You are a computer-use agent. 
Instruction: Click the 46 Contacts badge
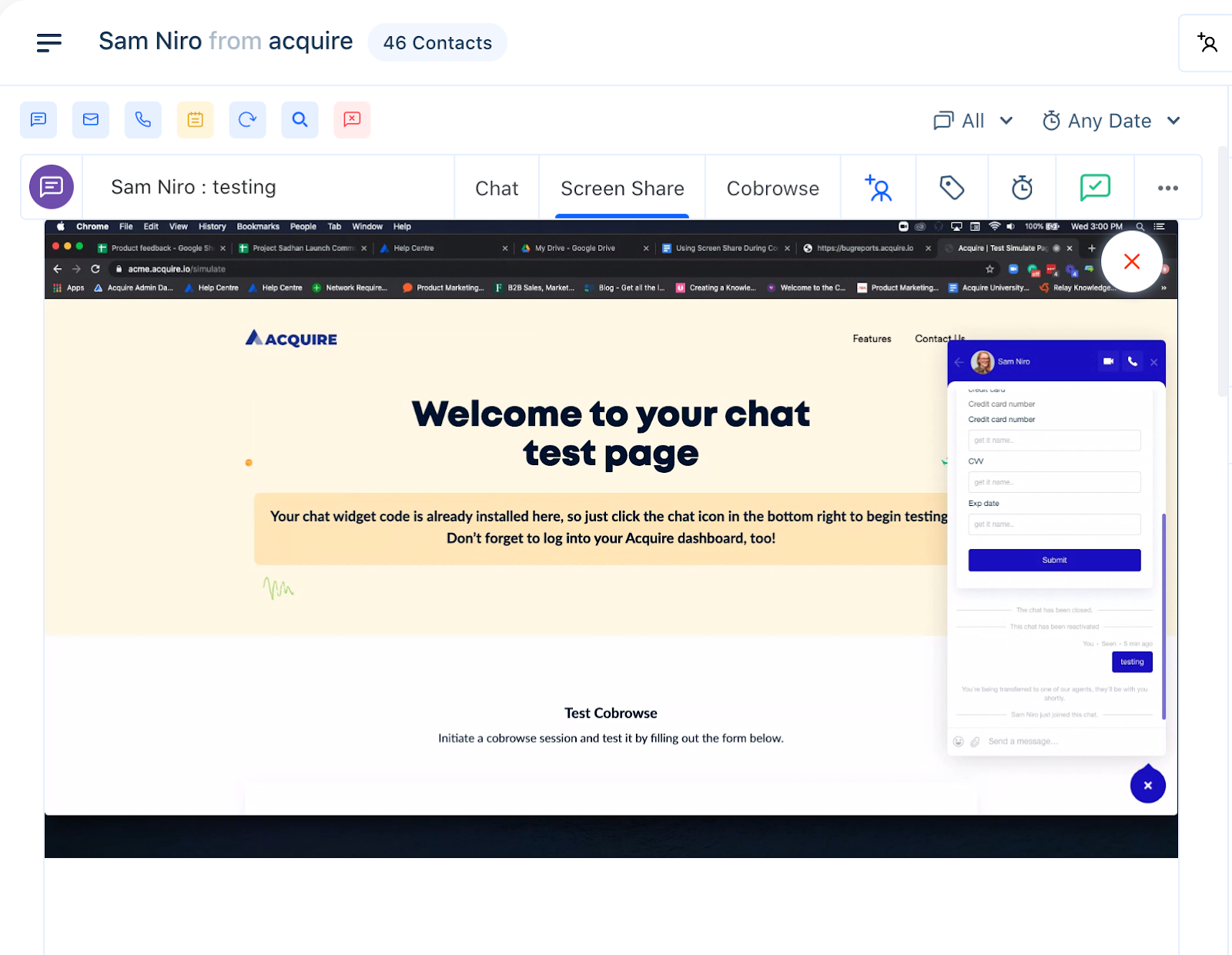coord(437,42)
